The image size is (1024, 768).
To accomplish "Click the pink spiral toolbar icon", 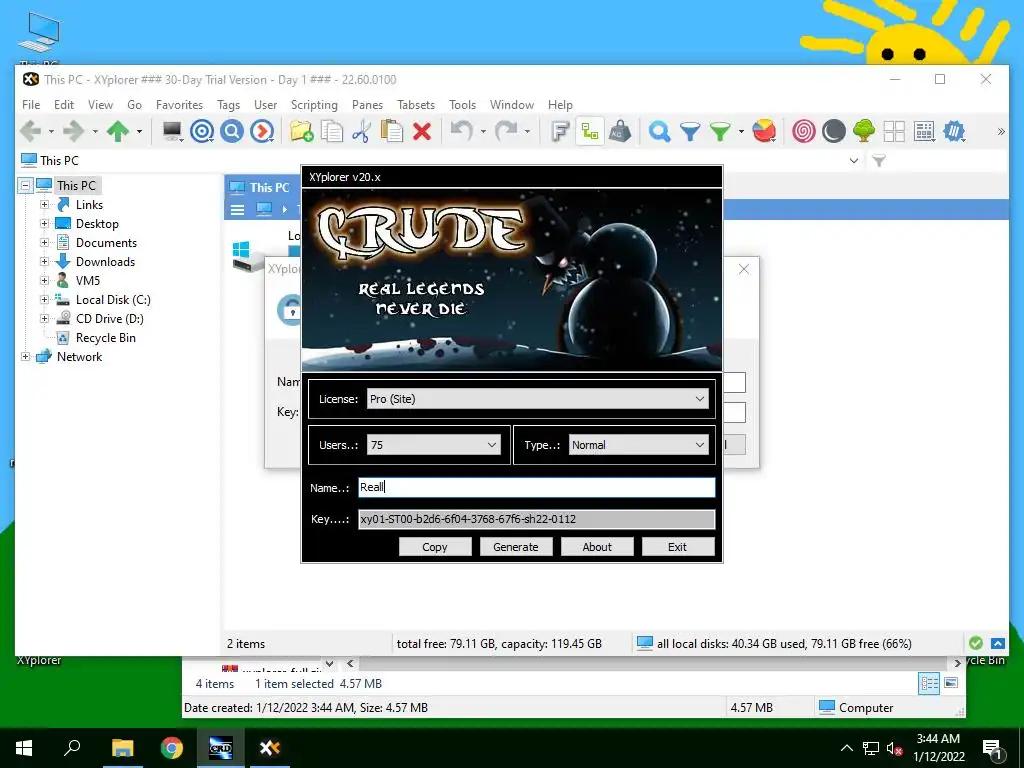I will [x=804, y=131].
